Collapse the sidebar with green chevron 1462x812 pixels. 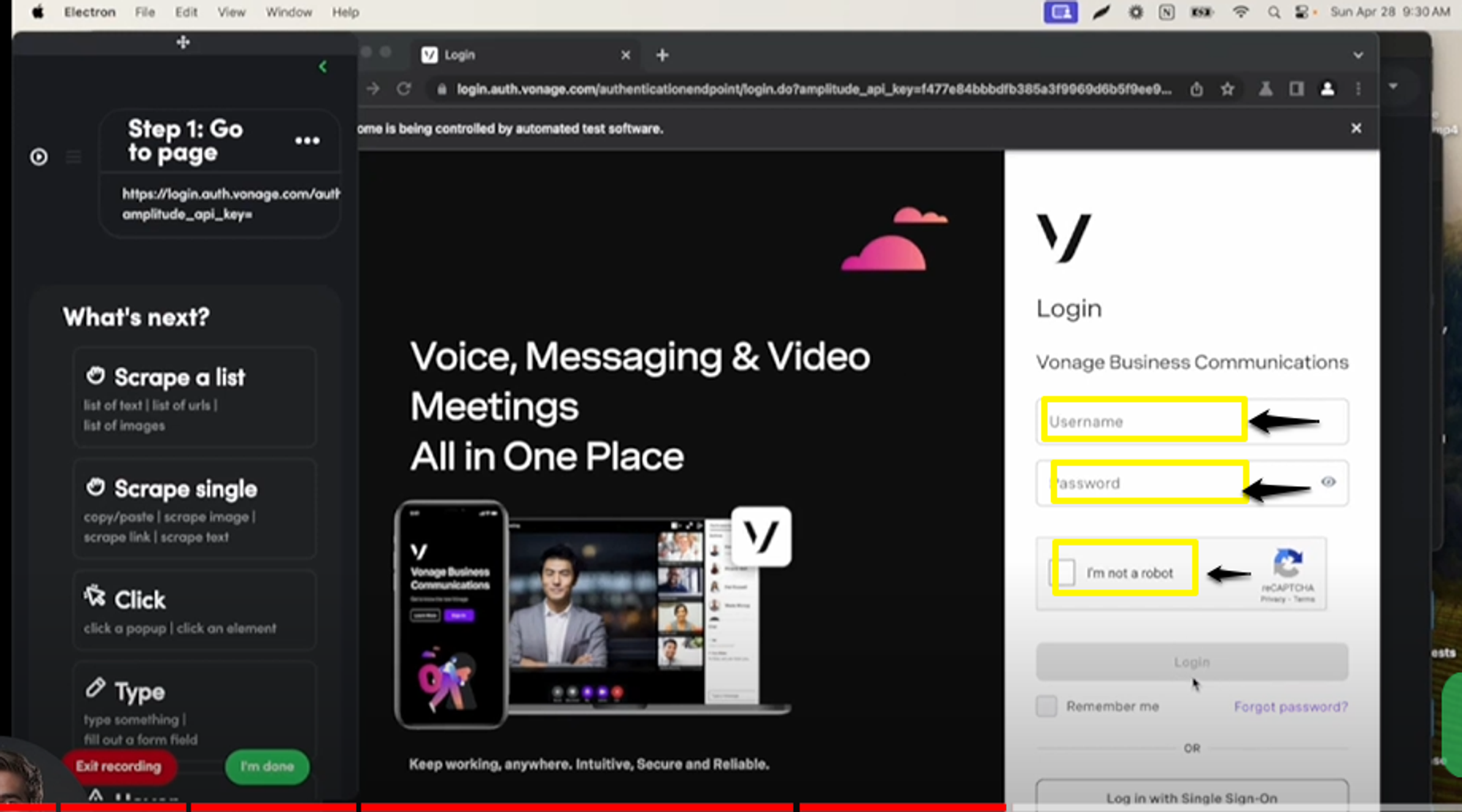point(322,67)
